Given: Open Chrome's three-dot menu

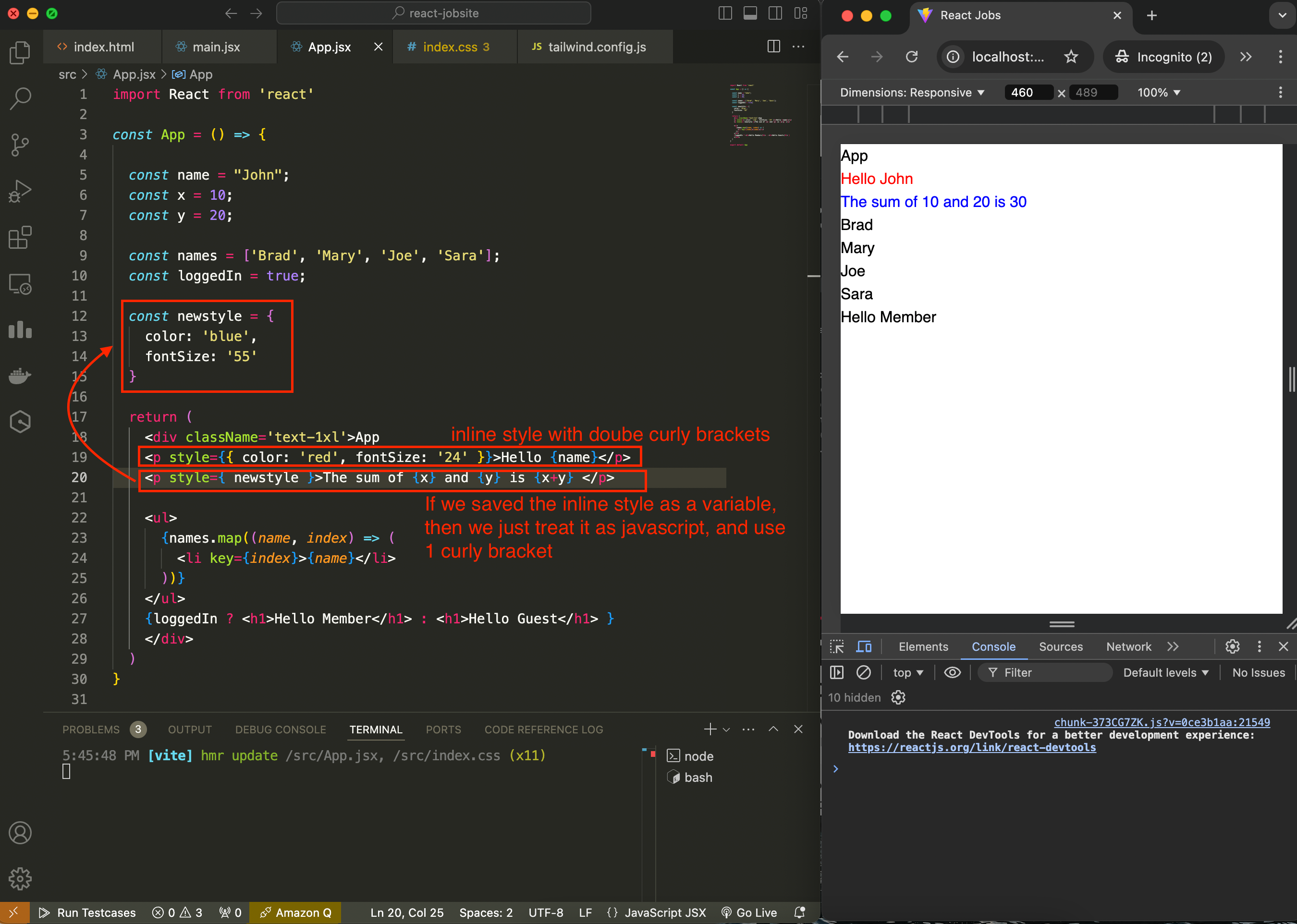Looking at the screenshot, I should 1281,57.
